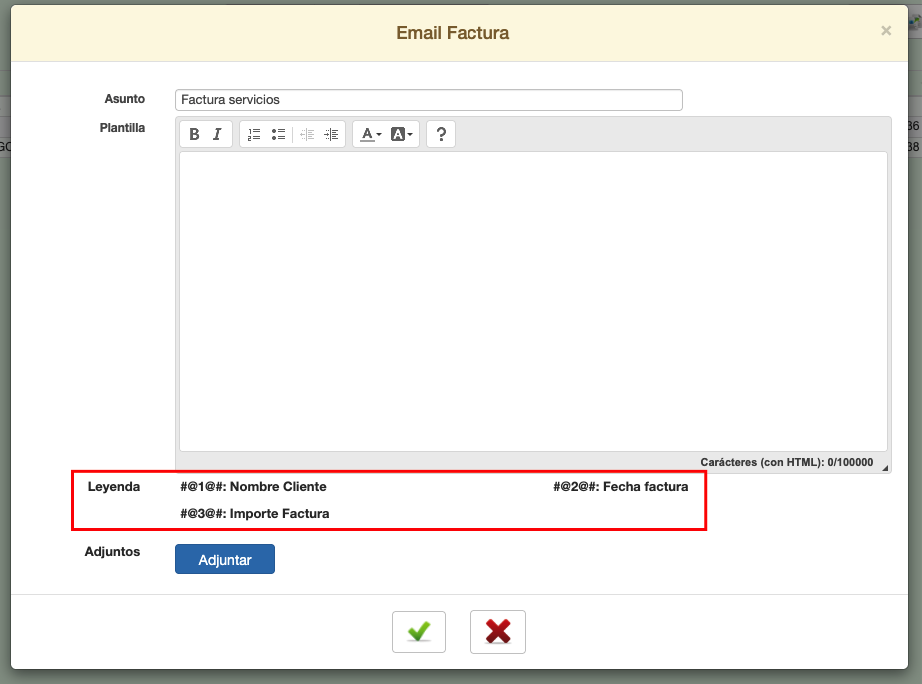922x684 pixels.
Task: Cancel with the red X button
Action: (497, 631)
